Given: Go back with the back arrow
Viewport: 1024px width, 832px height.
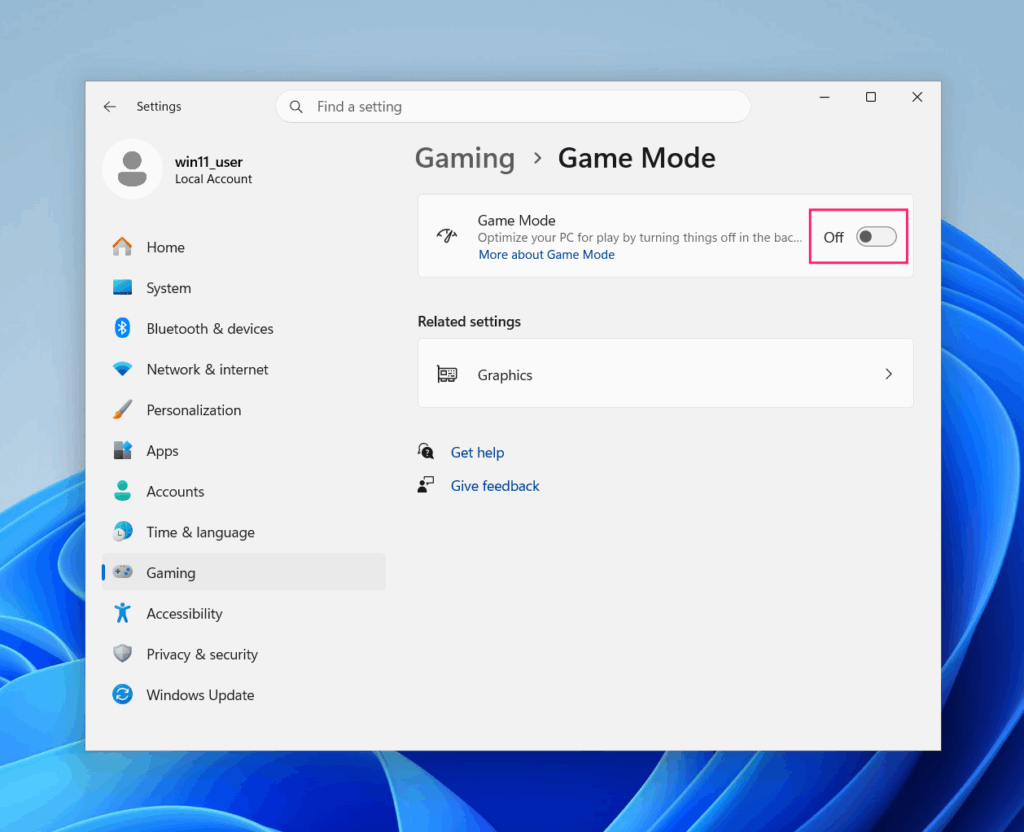Looking at the screenshot, I should (x=110, y=106).
